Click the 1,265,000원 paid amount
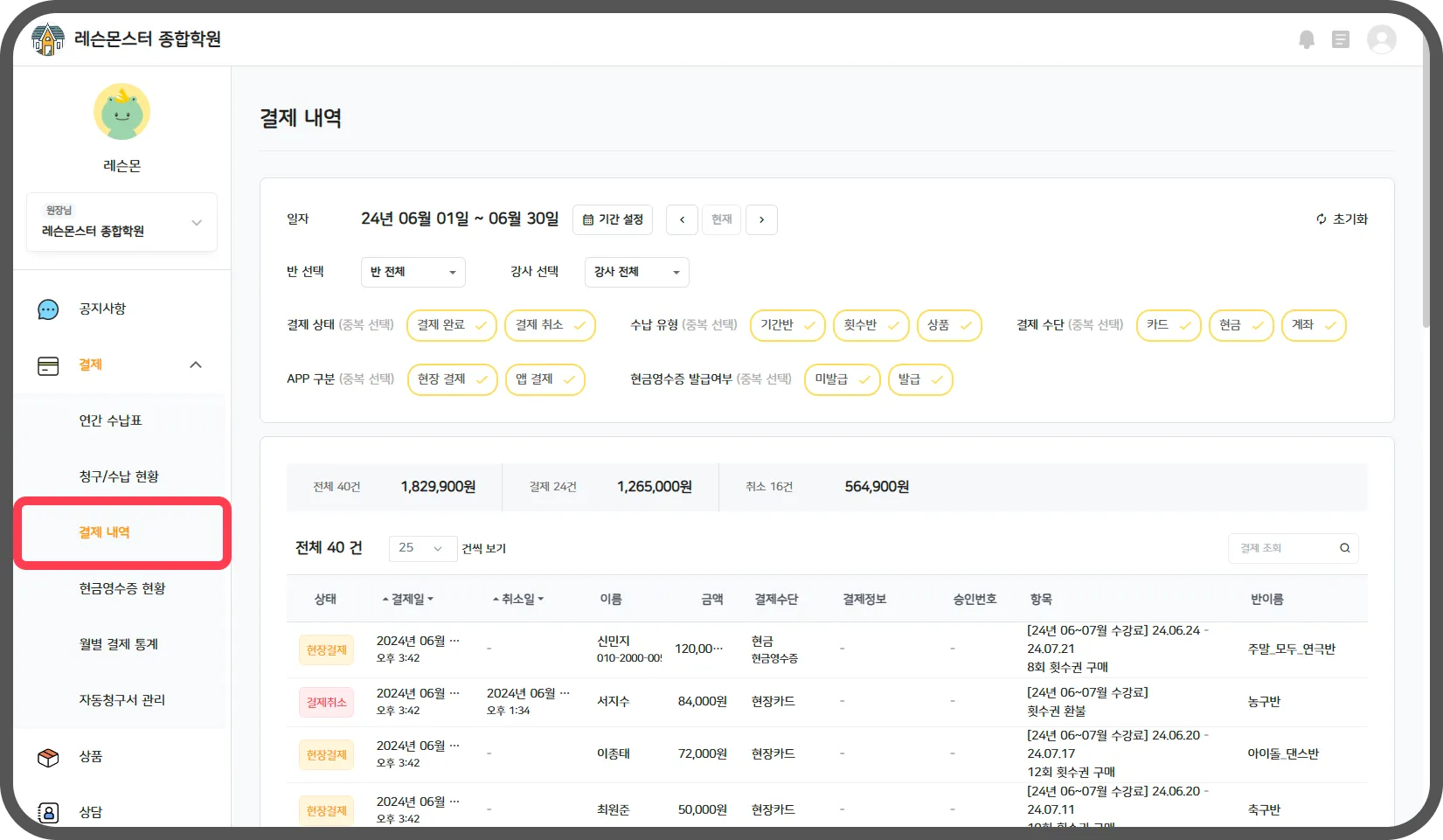This screenshot has height=840, width=1443. (655, 487)
